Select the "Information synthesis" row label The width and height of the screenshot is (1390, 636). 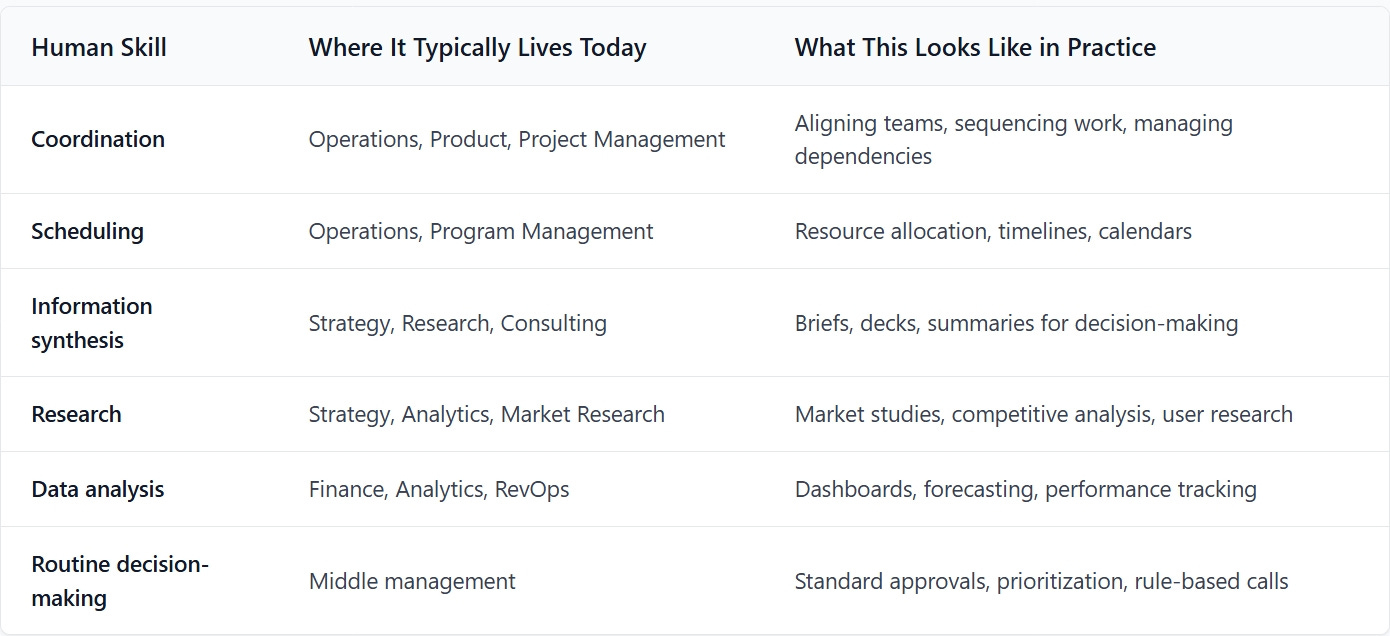(x=92, y=323)
